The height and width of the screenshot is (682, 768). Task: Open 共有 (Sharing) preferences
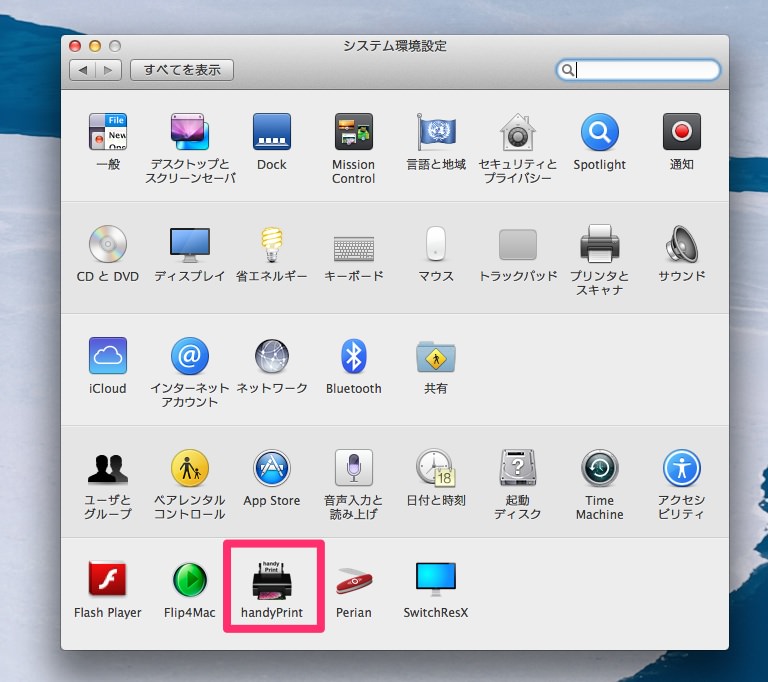[436, 357]
